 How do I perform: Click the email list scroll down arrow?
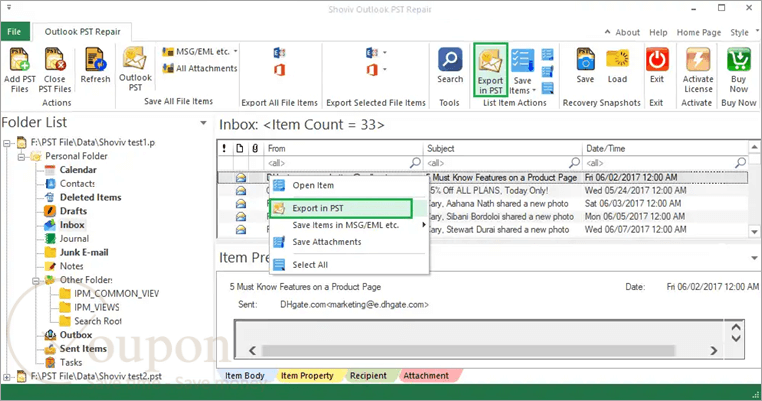754,232
